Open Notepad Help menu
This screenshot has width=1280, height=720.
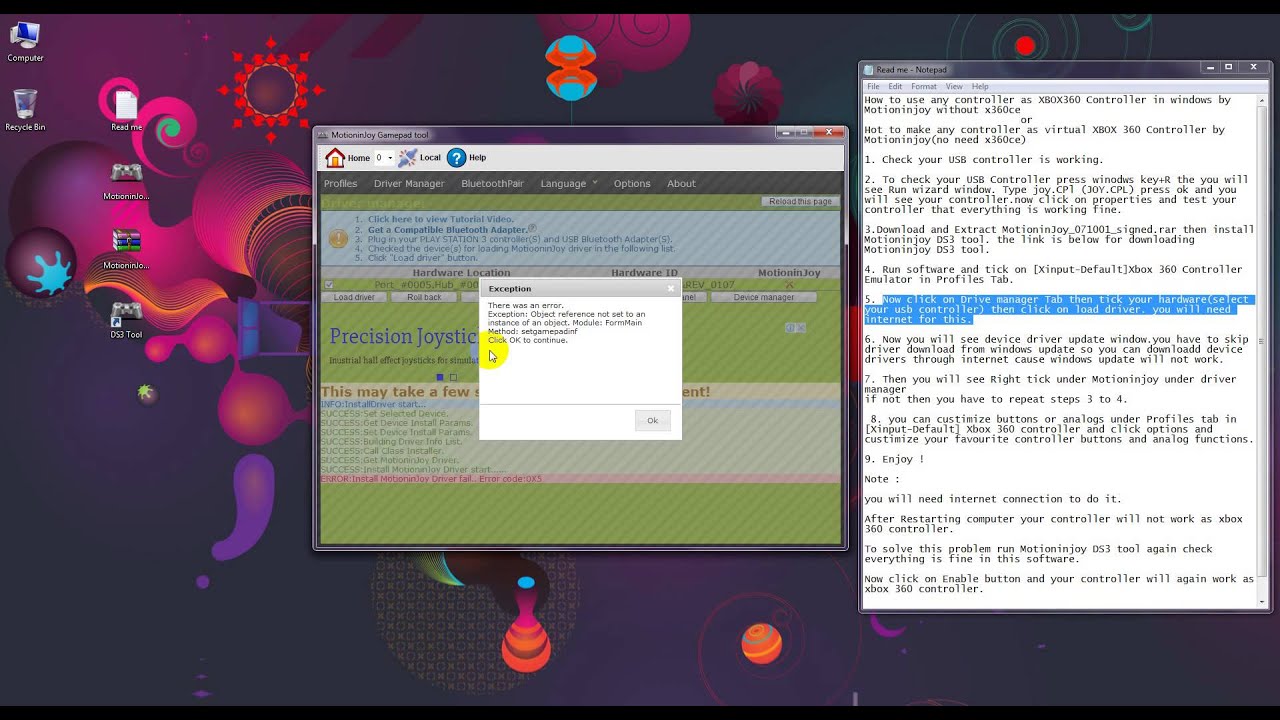tap(980, 87)
